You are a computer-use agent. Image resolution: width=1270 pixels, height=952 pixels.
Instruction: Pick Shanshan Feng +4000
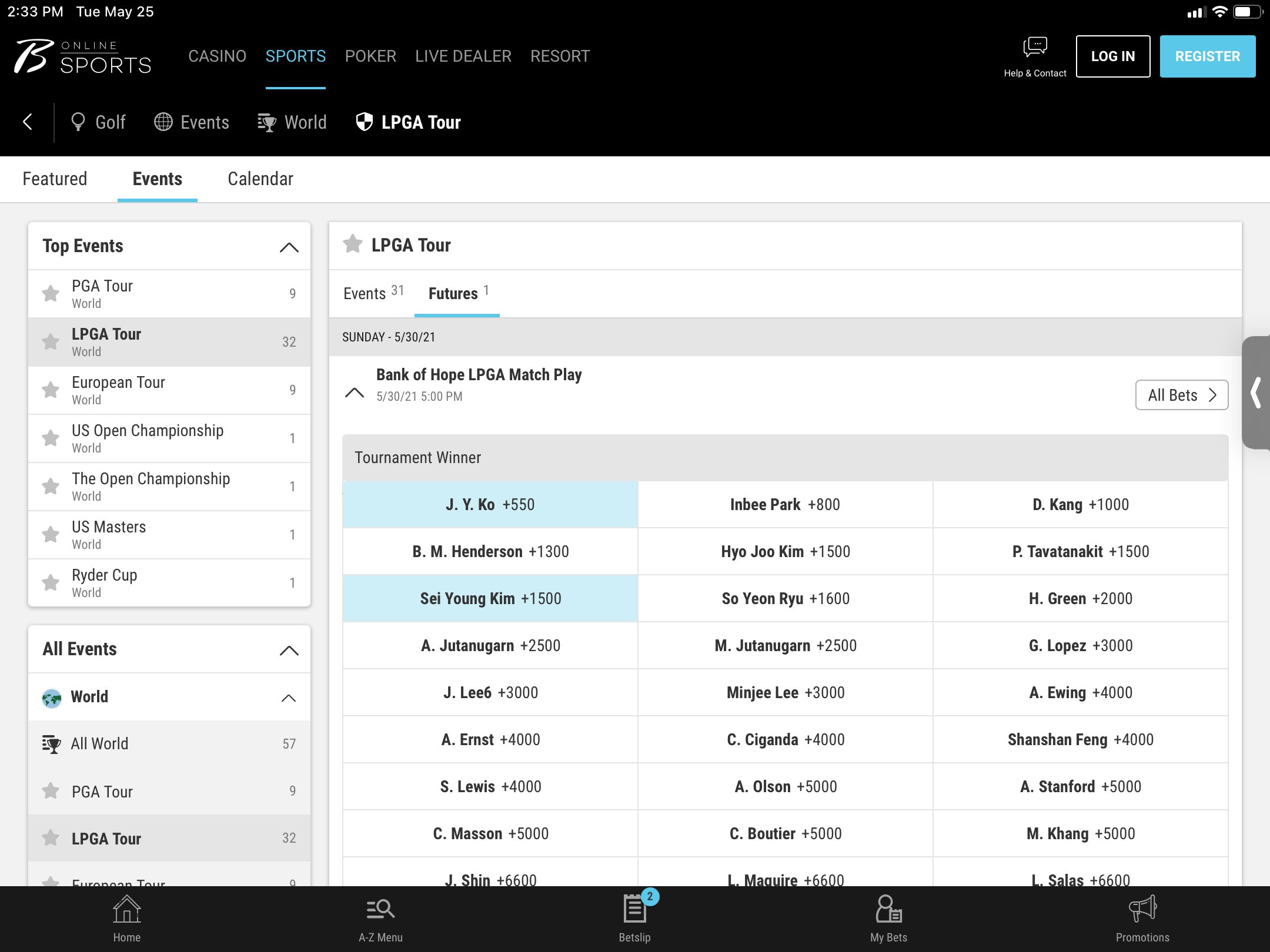tap(1080, 740)
